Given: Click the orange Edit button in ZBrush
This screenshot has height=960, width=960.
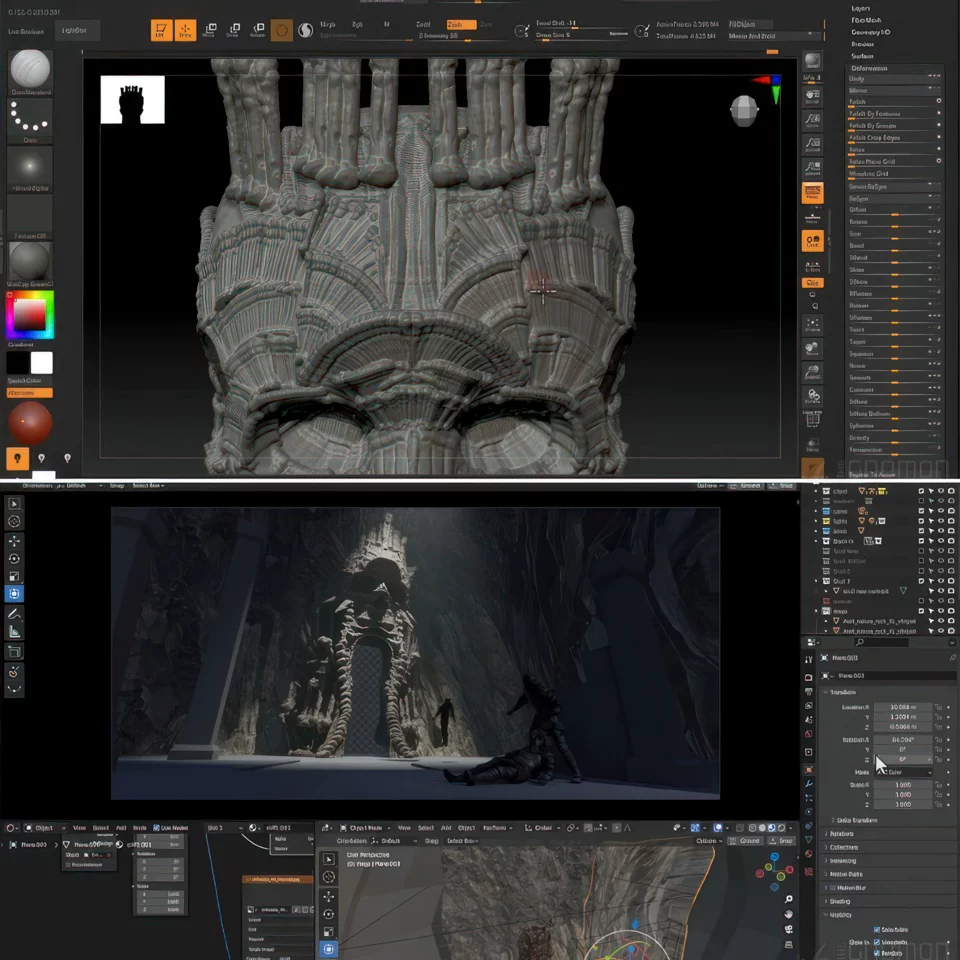Looking at the screenshot, I should (x=162, y=30).
